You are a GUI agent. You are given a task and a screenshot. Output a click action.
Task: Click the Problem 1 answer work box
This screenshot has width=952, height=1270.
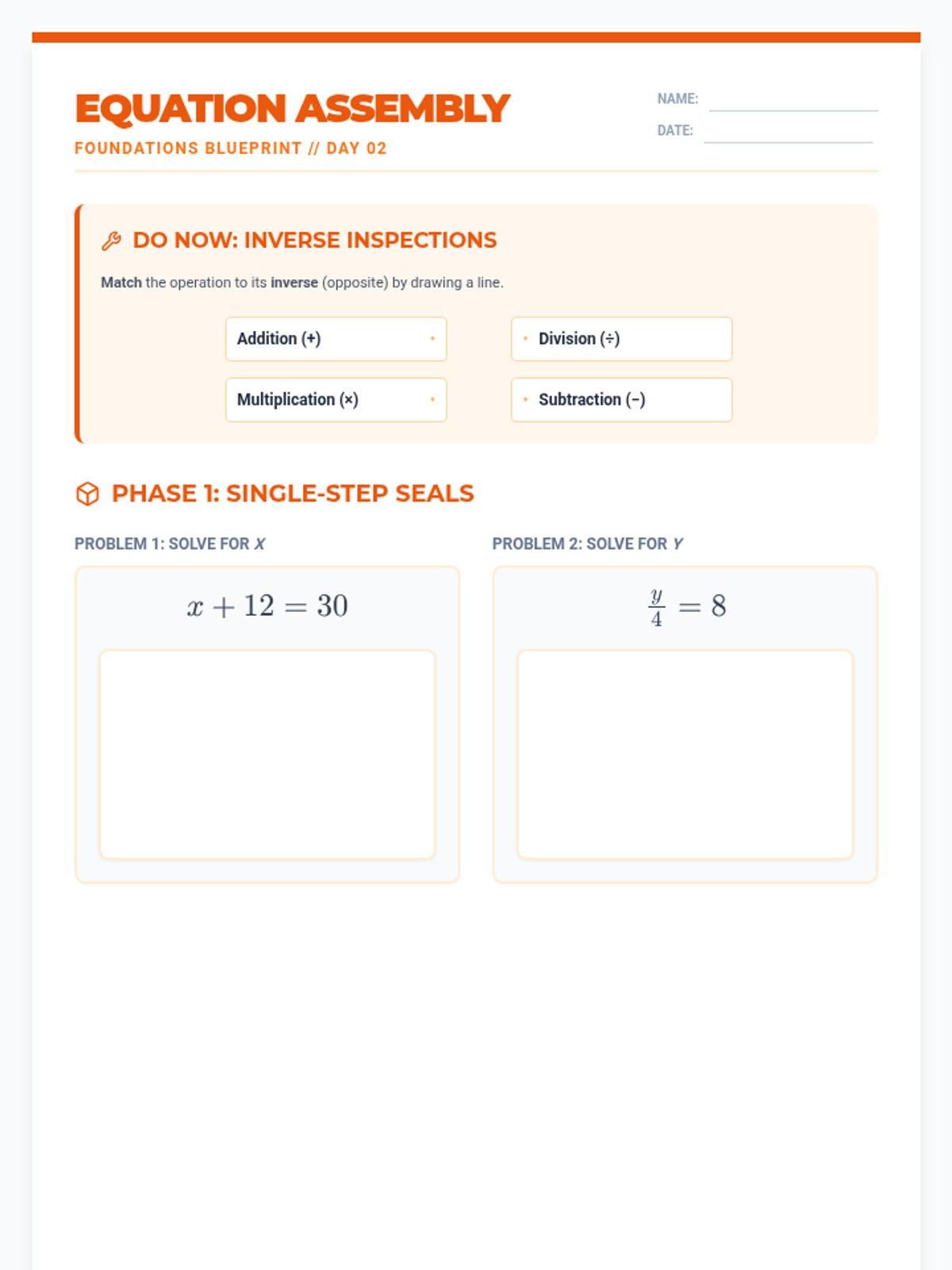267,754
